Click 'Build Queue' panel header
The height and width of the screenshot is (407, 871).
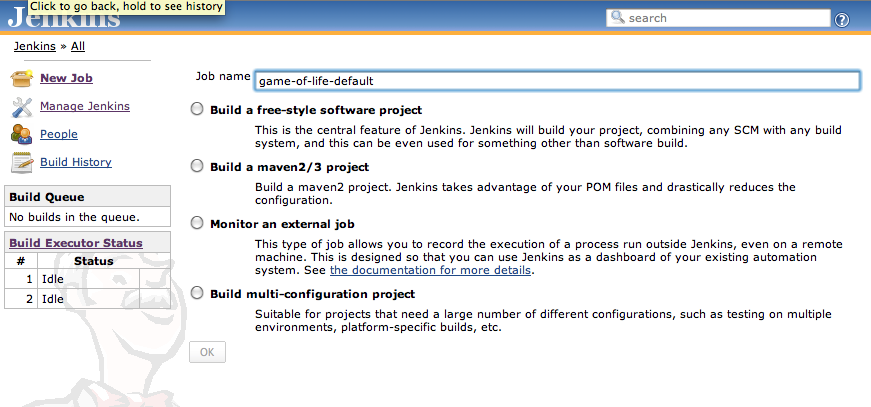coord(87,197)
